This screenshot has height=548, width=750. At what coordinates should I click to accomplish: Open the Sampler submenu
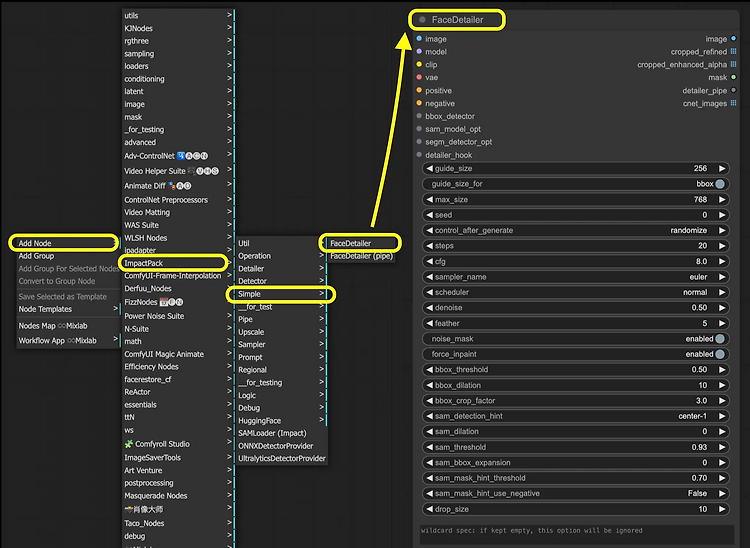(281, 344)
